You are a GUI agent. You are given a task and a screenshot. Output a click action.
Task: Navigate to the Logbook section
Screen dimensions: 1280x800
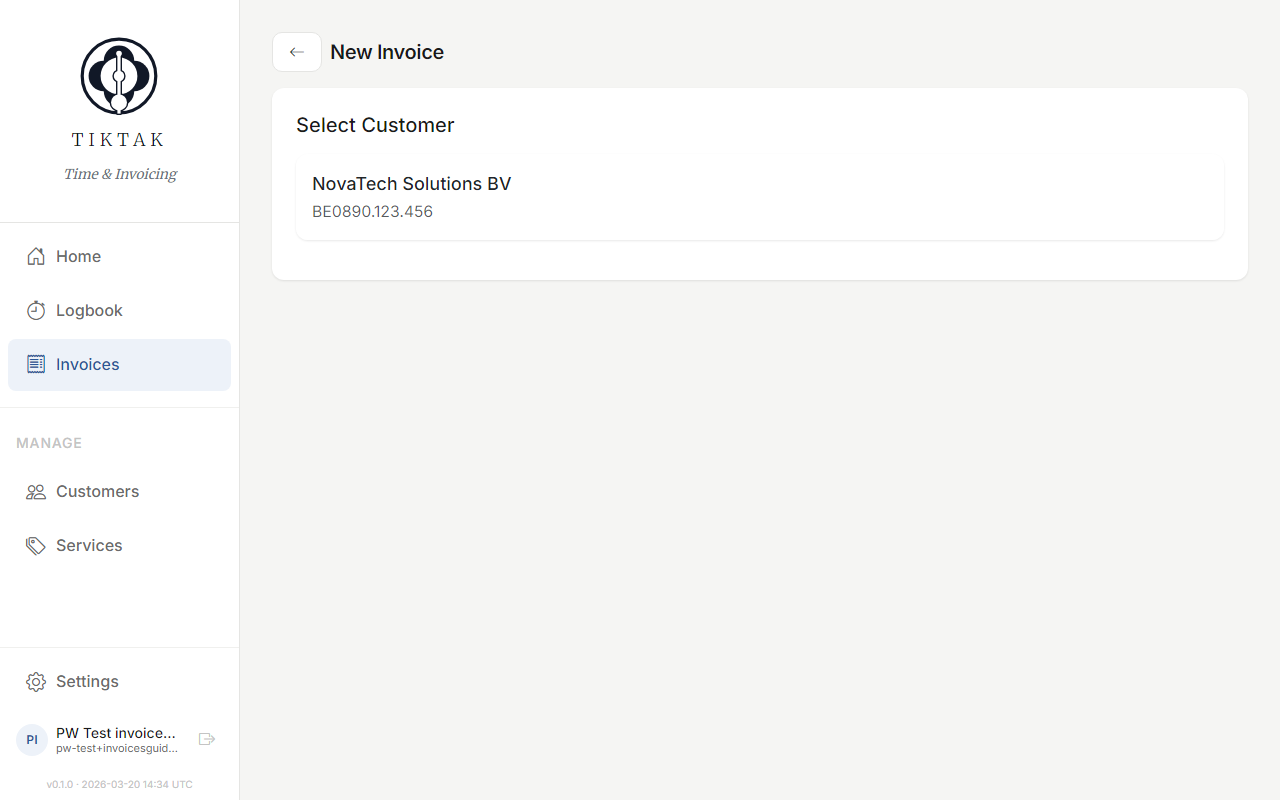87,310
